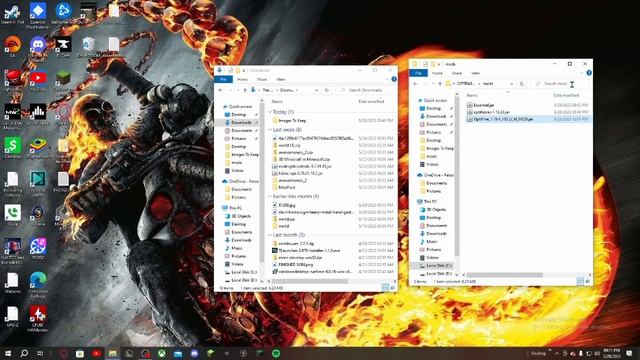Click the Search Downloads field
The image size is (640, 360).
click(x=364, y=90)
